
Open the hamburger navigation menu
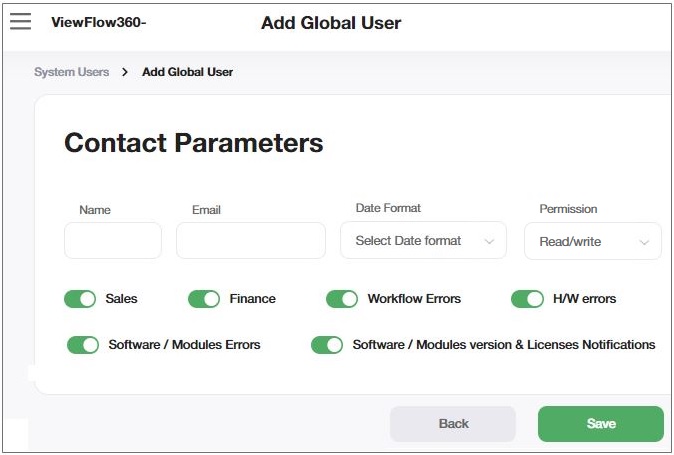click(20, 22)
